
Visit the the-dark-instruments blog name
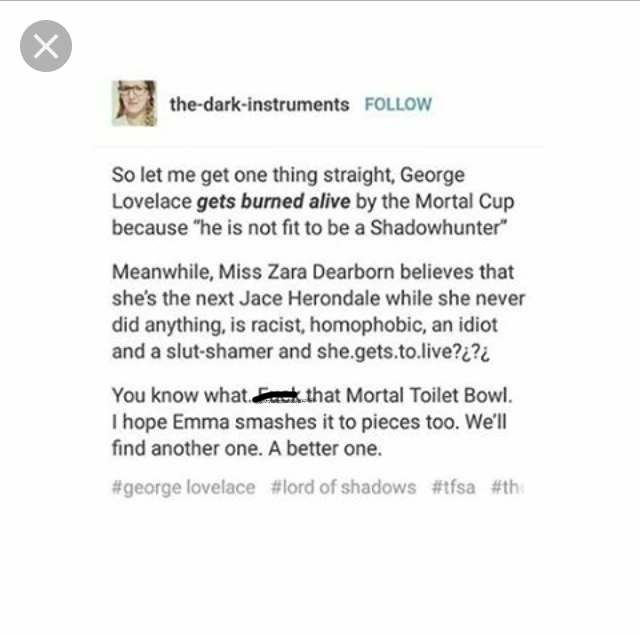click(x=259, y=104)
